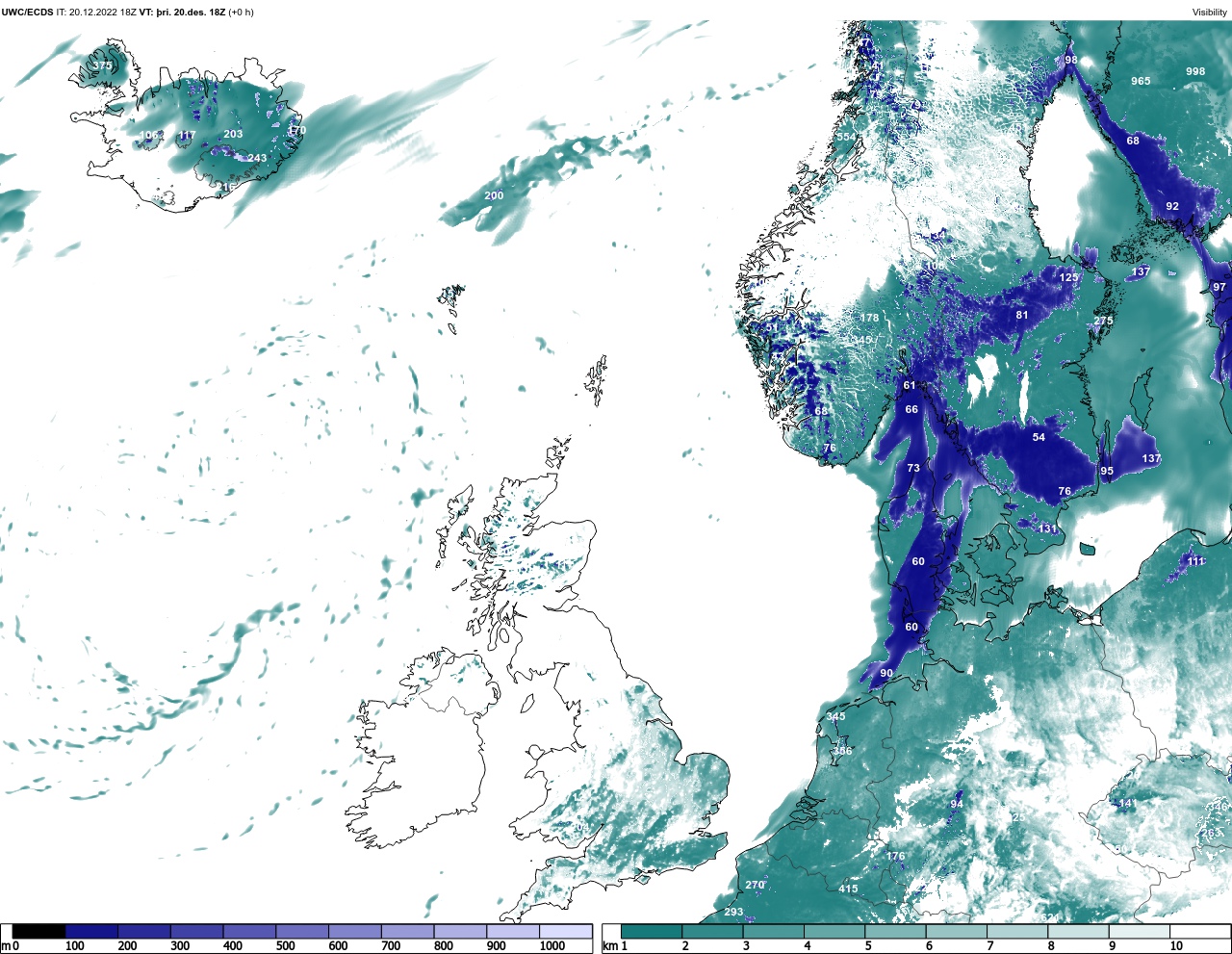Select the 6–7 km legend swatch
The image size is (1232, 954).
(x=957, y=931)
